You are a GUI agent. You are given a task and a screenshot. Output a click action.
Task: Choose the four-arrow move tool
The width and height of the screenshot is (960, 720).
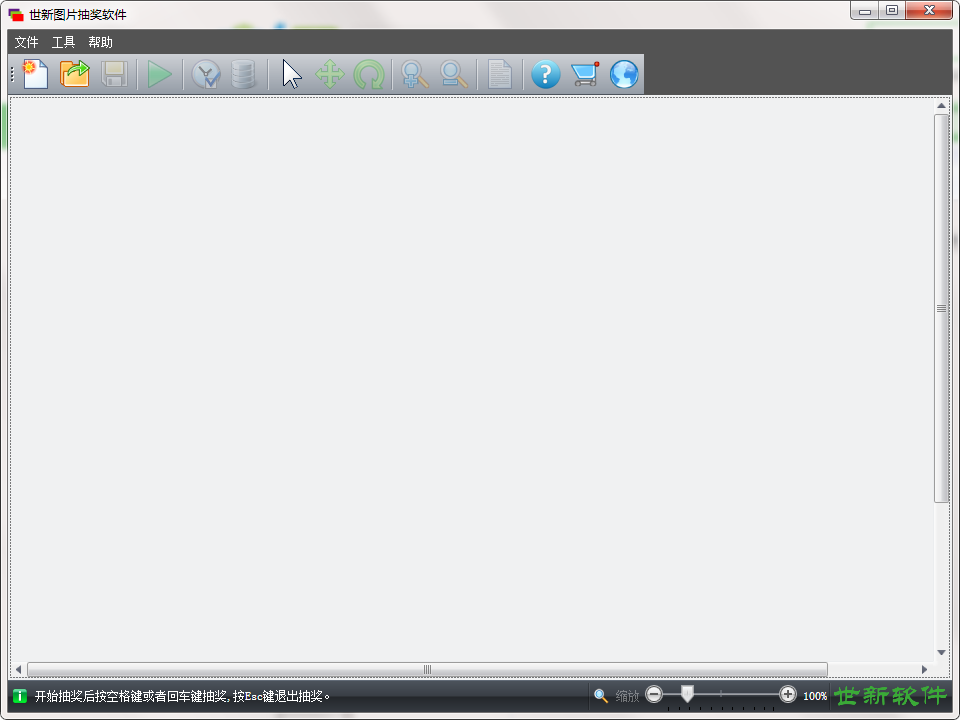click(x=330, y=74)
